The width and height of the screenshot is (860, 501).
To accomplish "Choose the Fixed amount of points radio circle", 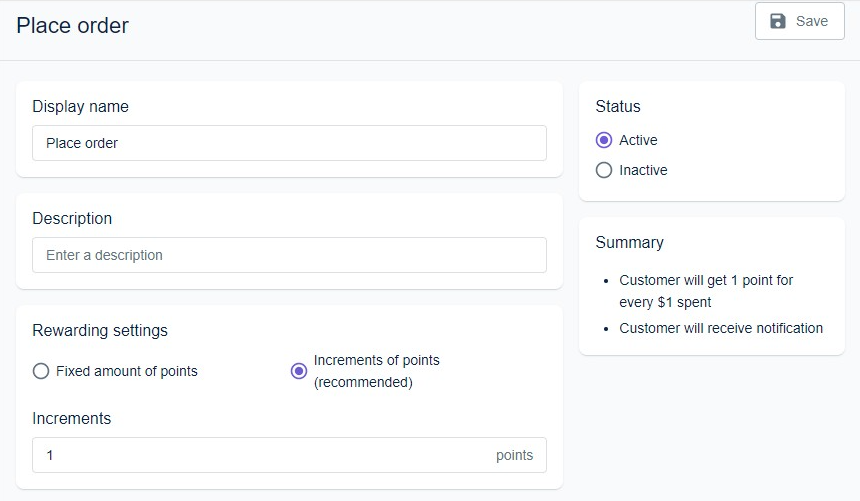I will point(41,371).
